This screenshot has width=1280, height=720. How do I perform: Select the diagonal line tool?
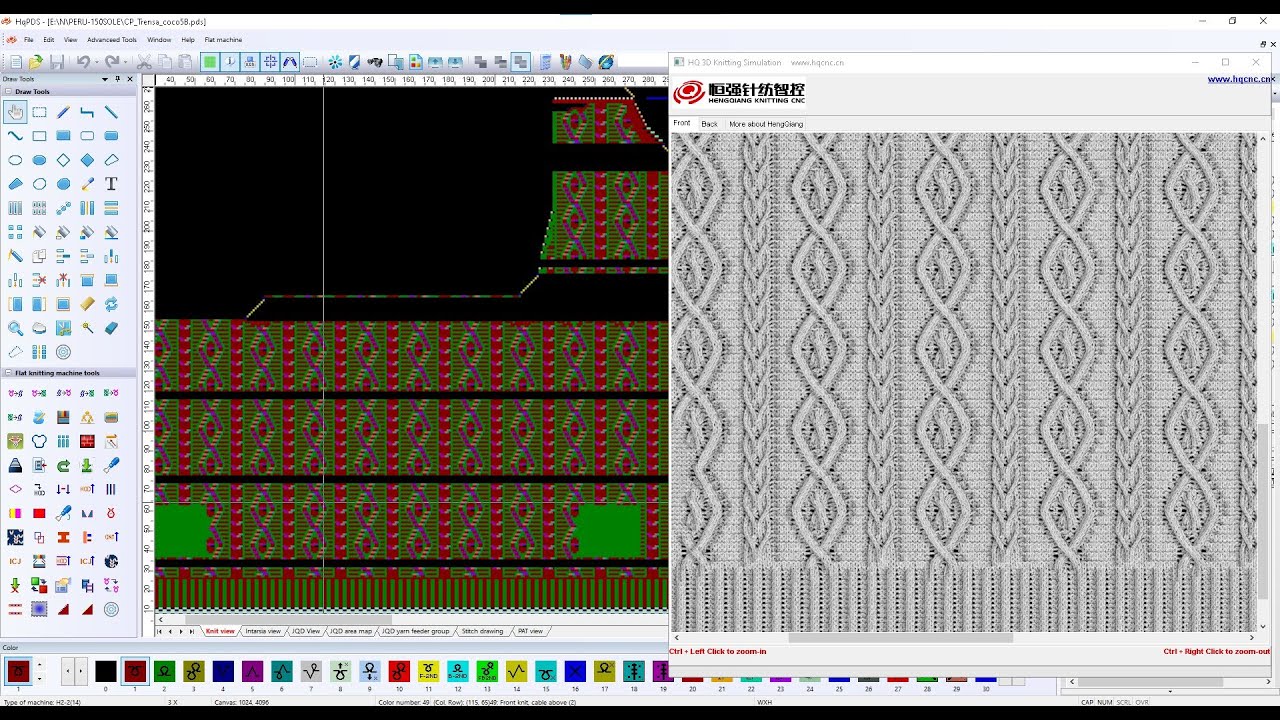click(x=111, y=112)
